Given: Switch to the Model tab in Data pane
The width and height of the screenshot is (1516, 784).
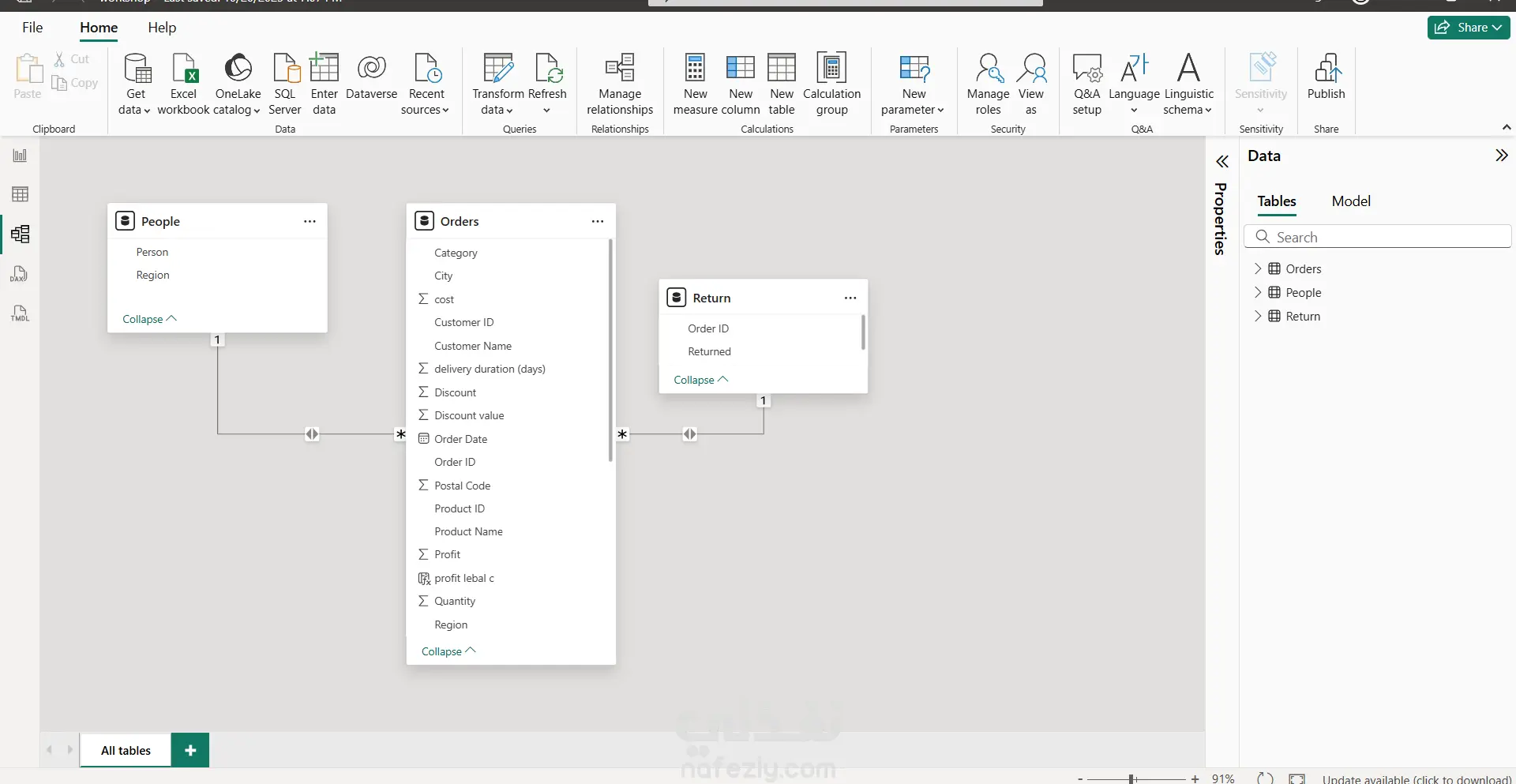Looking at the screenshot, I should pyautogui.click(x=1350, y=201).
